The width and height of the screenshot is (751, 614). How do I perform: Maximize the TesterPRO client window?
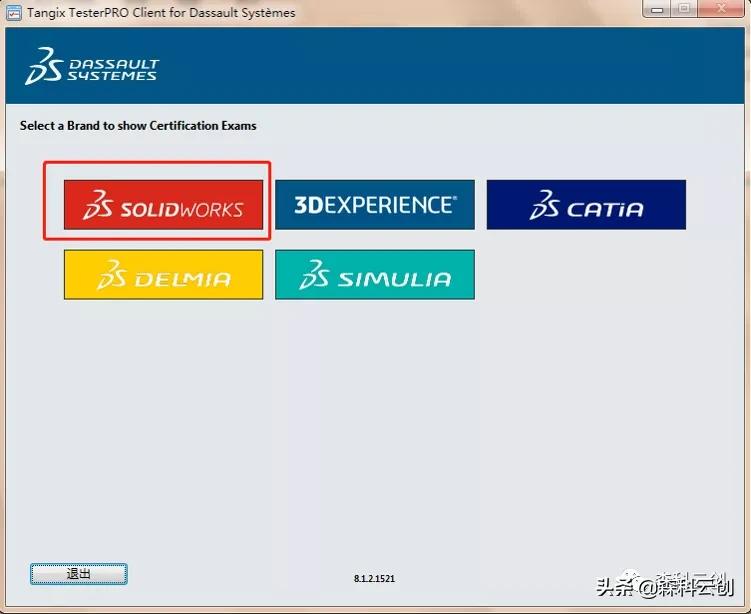684,9
